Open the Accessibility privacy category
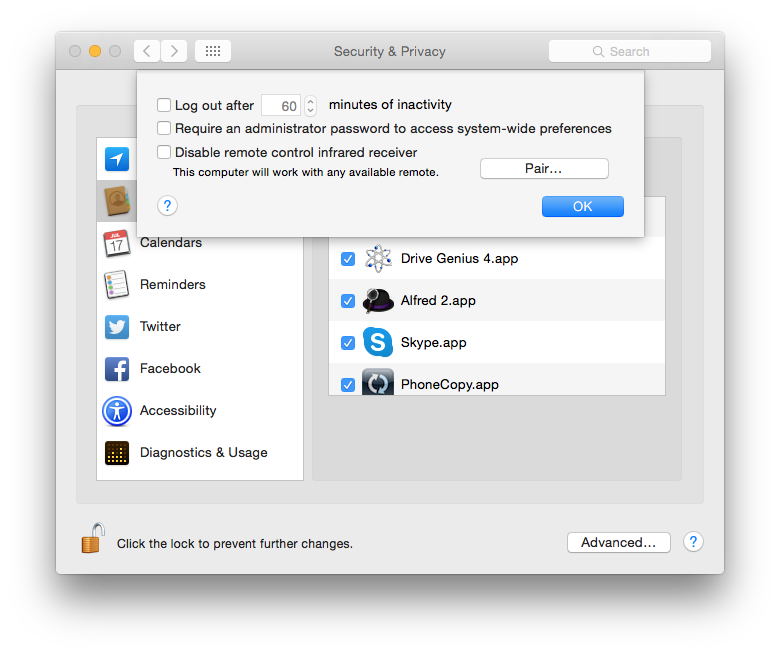 (177, 411)
